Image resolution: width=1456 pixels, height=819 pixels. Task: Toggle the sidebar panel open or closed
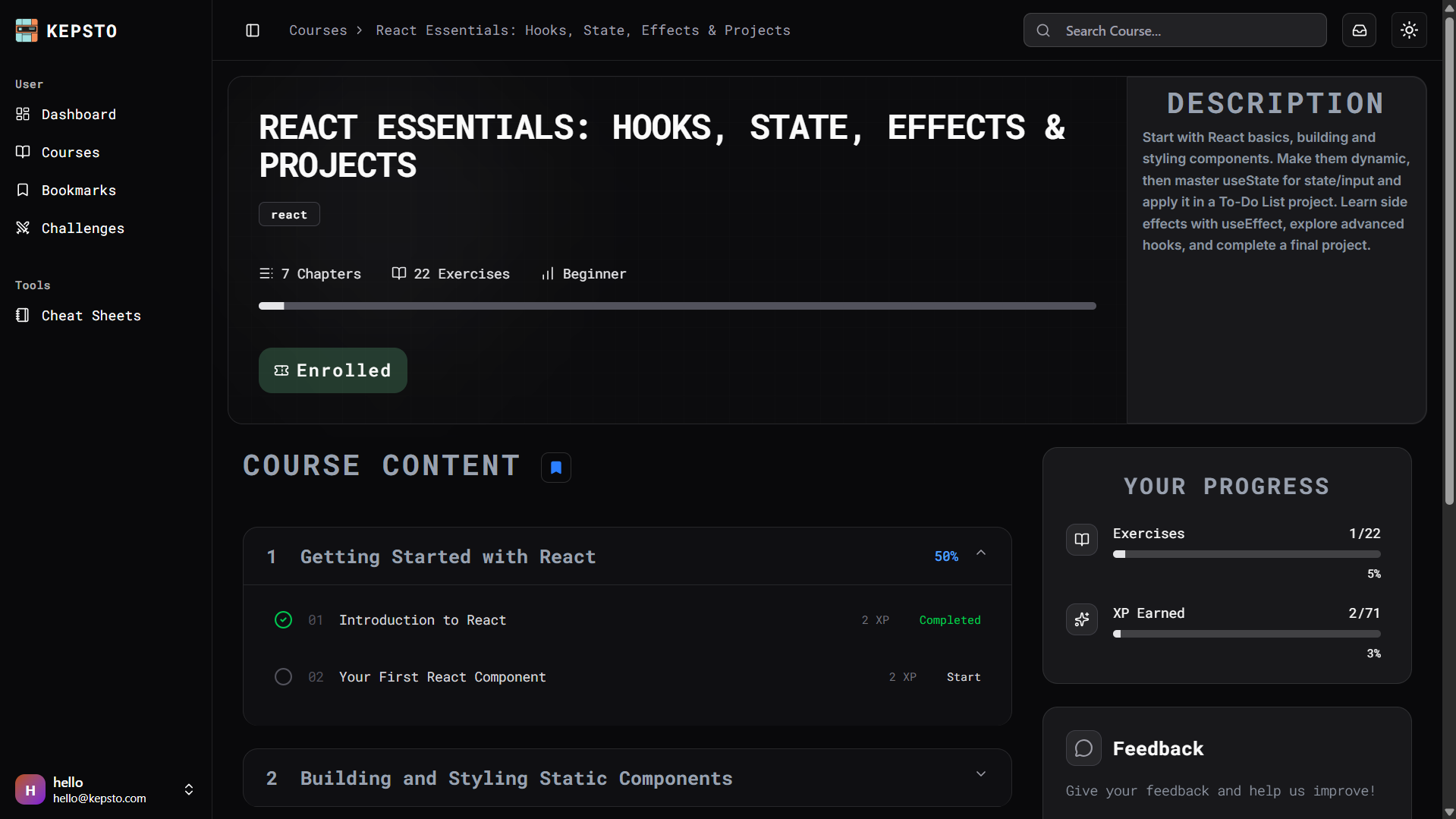(252, 30)
